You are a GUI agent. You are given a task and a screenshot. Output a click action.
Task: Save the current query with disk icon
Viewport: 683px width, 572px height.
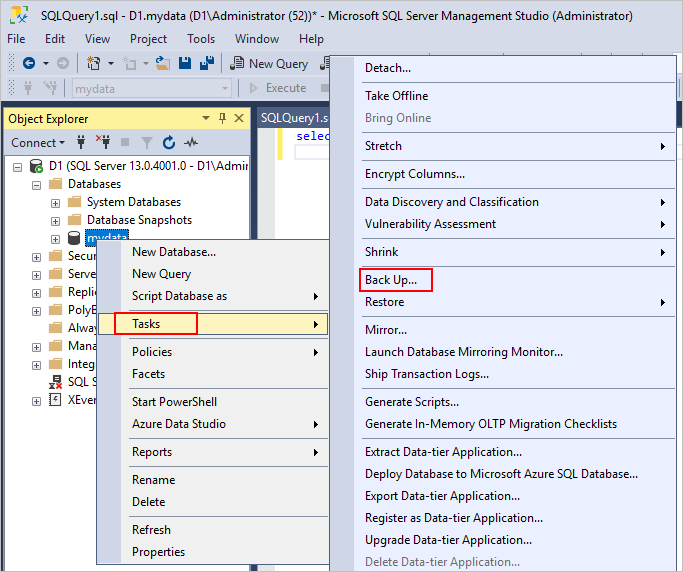point(185,64)
